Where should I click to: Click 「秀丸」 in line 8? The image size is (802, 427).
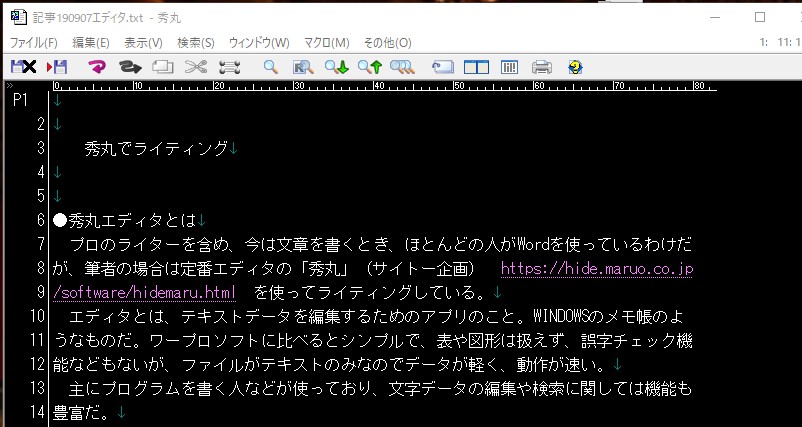(325, 268)
